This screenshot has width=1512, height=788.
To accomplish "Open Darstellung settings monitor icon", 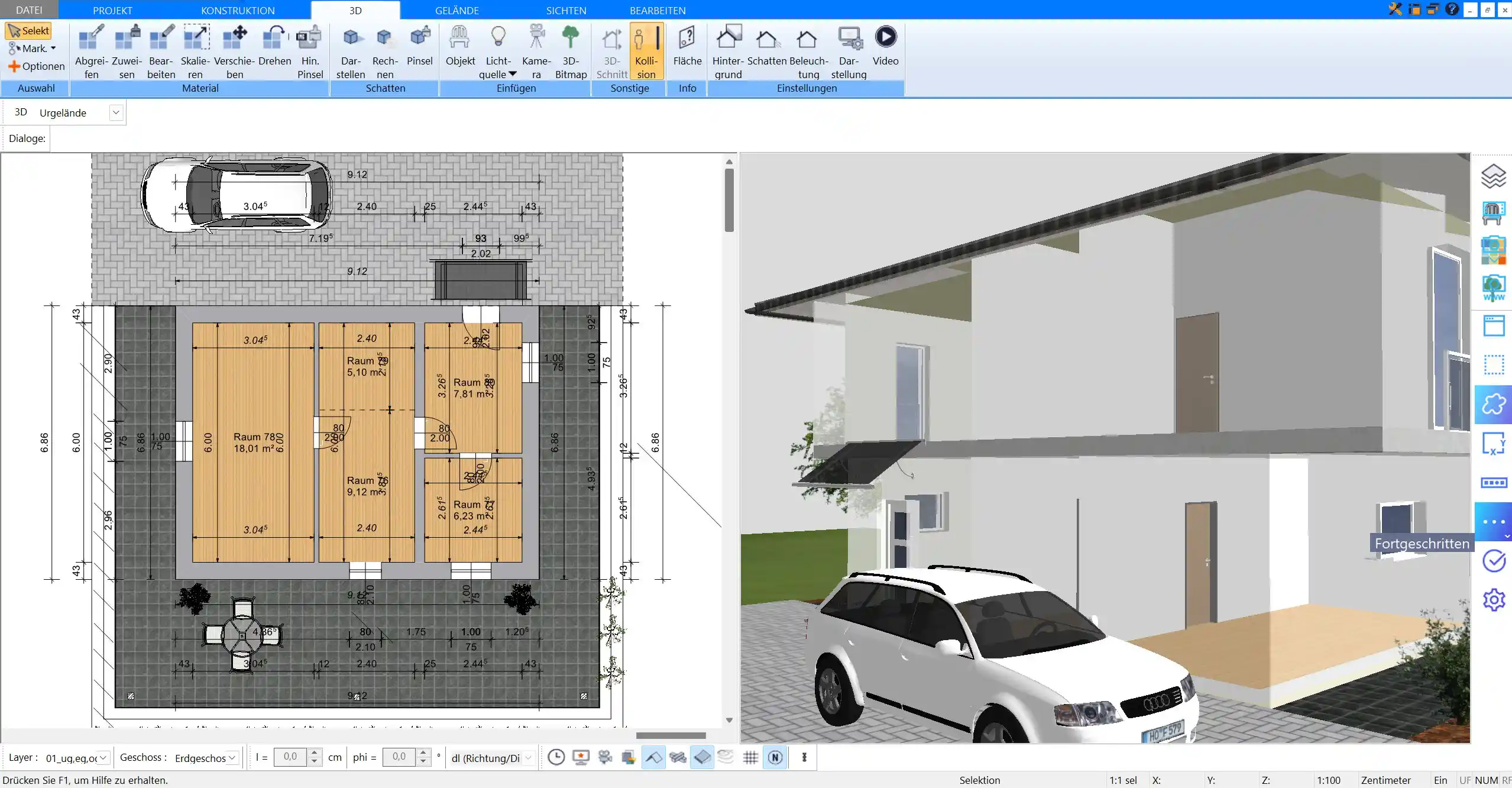I will pos(849,51).
